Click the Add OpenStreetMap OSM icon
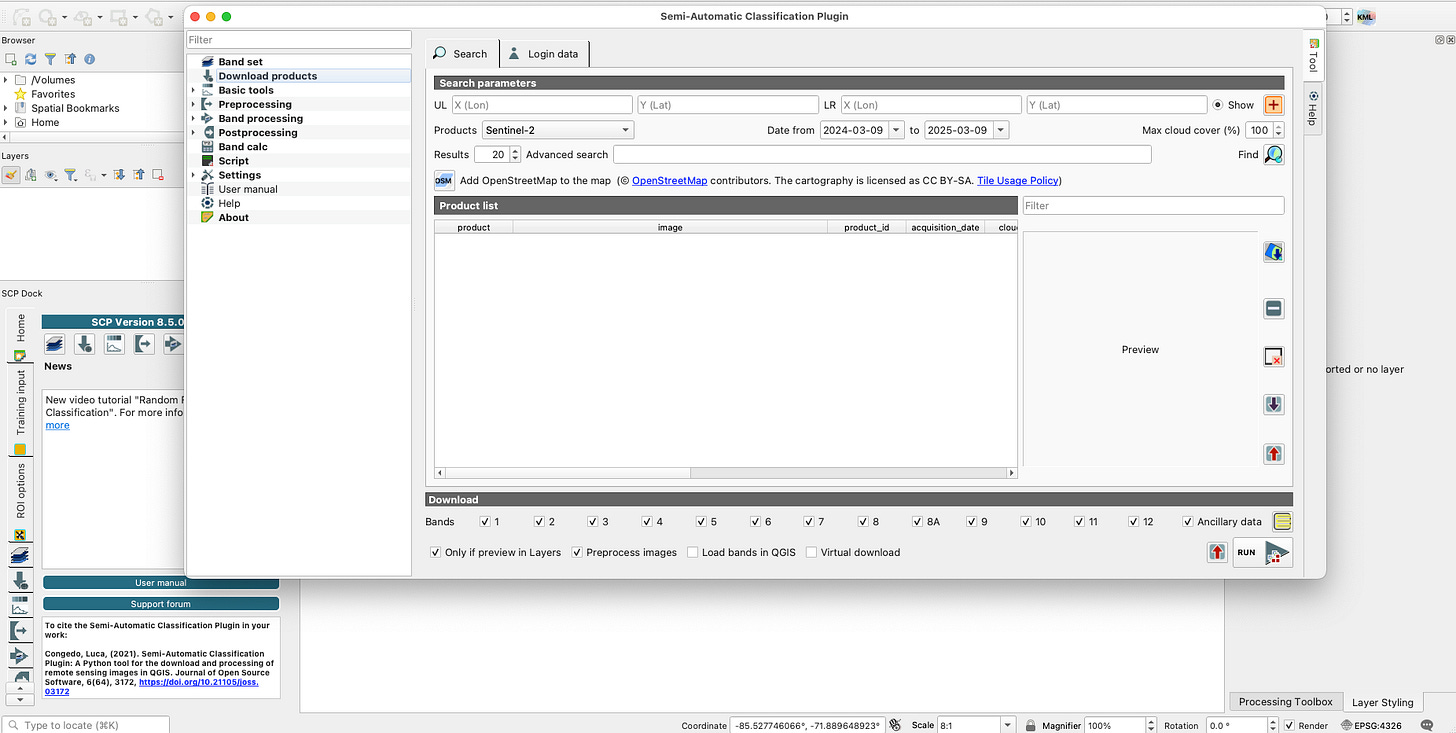1456x733 pixels. pos(444,181)
